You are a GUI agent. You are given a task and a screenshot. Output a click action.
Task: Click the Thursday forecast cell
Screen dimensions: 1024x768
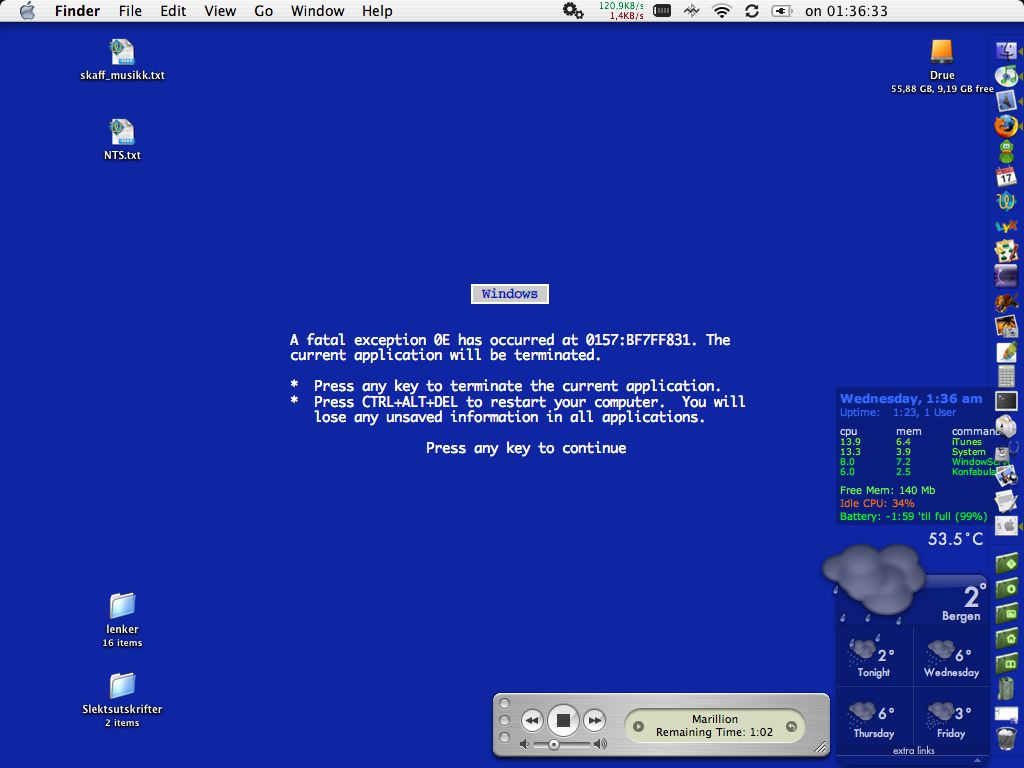874,717
